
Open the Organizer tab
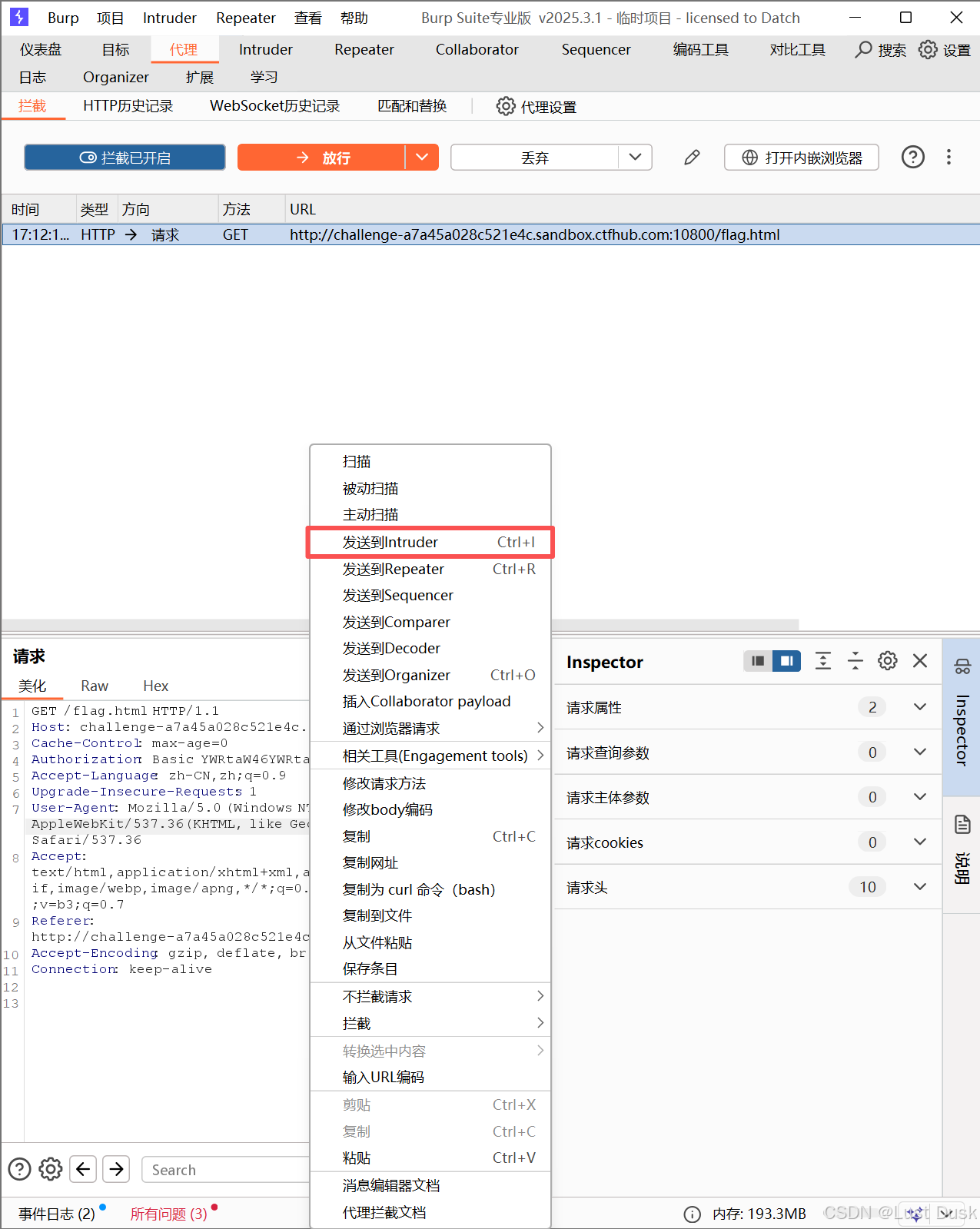point(116,77)
